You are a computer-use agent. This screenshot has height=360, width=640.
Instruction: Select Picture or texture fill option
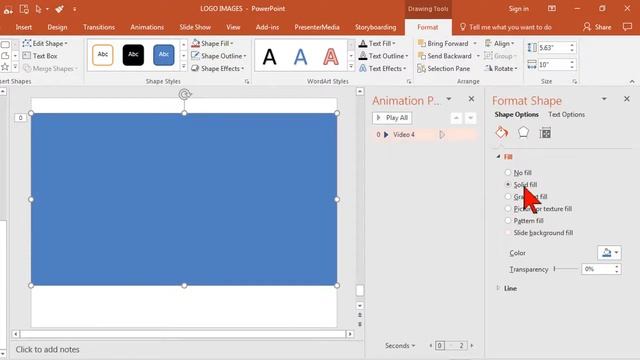pyautogui.click(x=538, y=209)
